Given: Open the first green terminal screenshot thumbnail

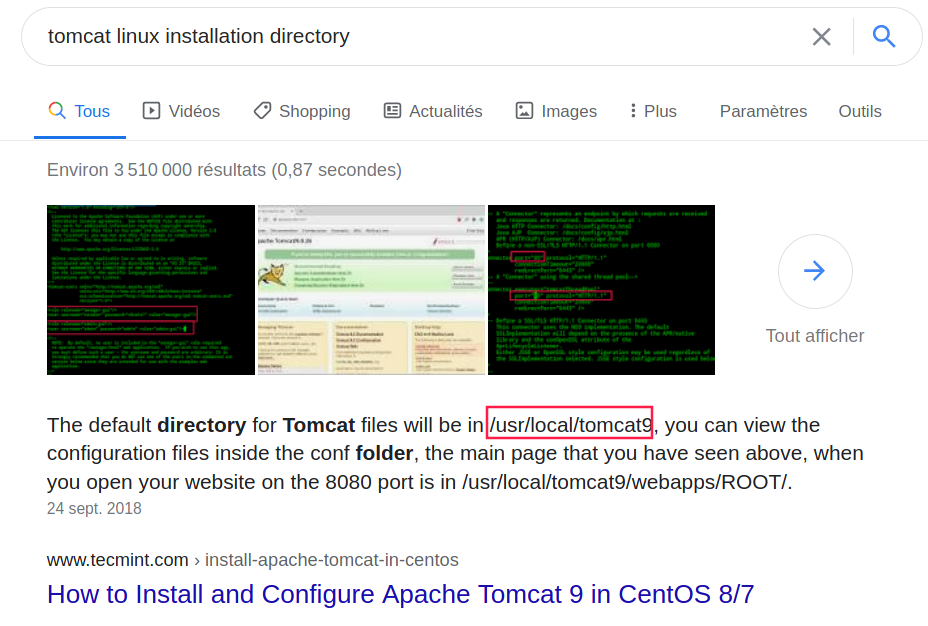Looking at the screenshot, I should coord(151,290).
